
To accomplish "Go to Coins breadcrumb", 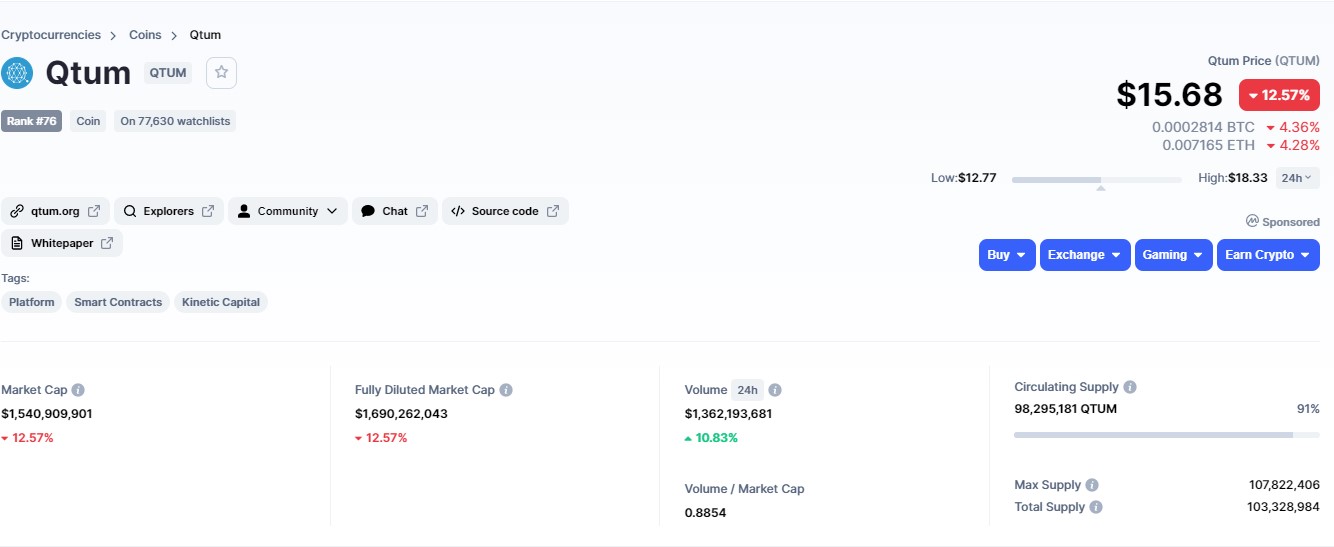I will (x=145, y=35).
